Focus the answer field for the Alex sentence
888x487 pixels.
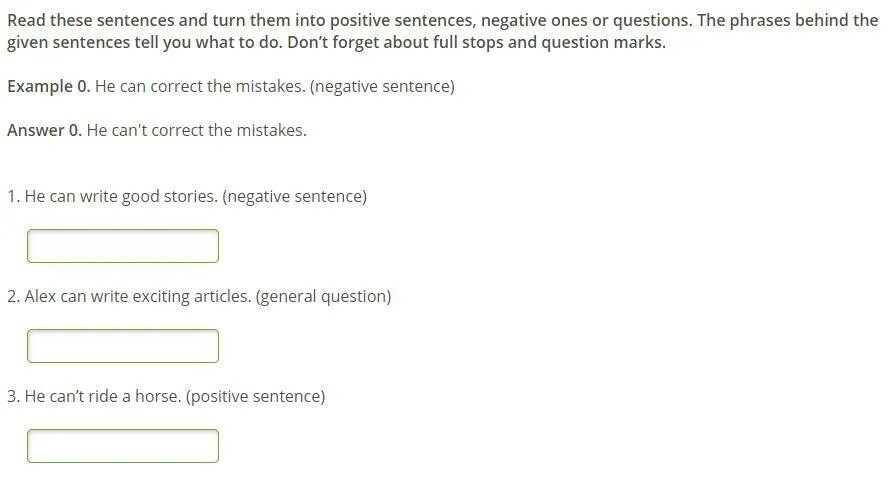click(x=123, y=346)
